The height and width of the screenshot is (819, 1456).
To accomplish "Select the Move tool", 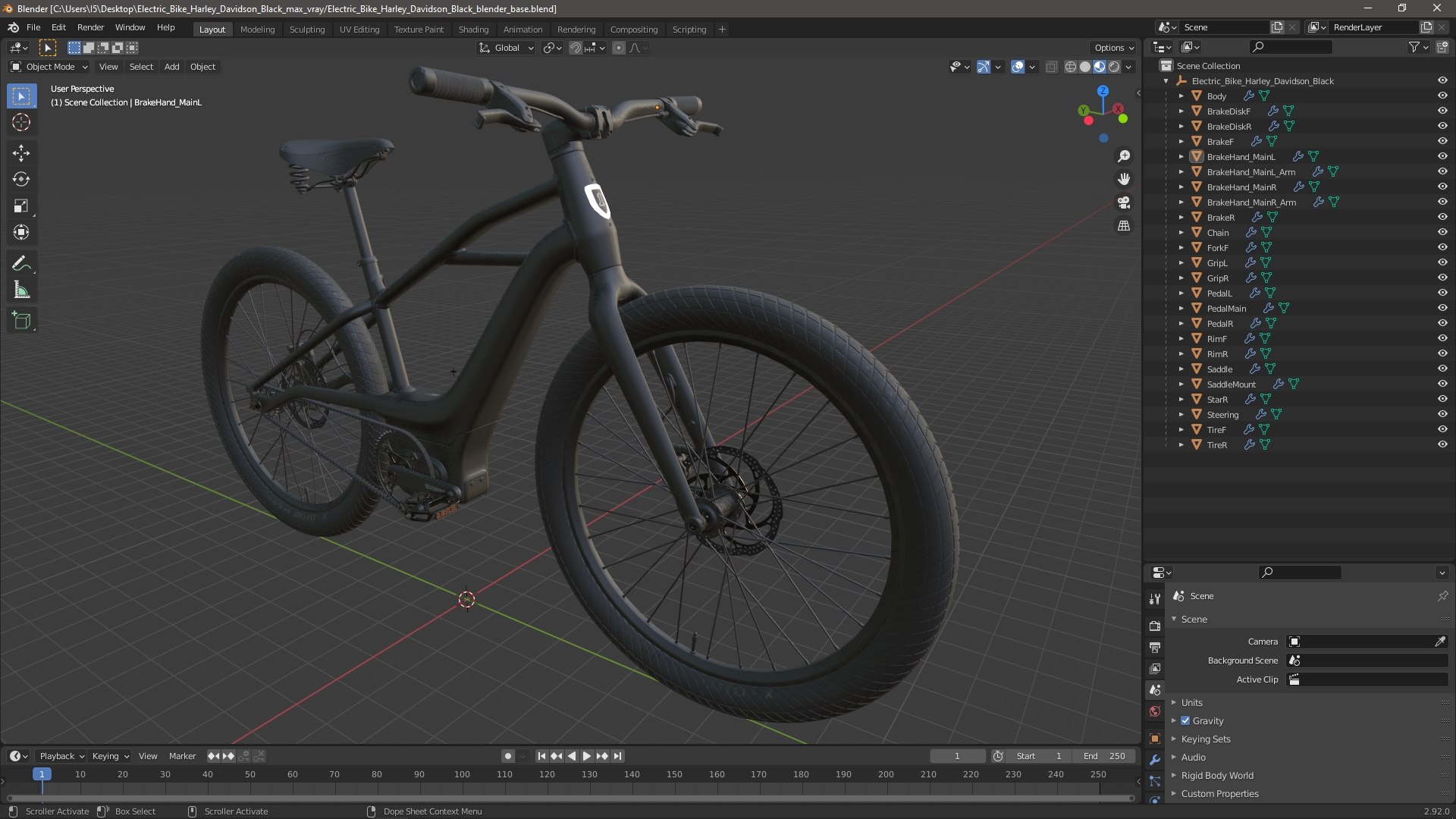I will coord(21,153).
